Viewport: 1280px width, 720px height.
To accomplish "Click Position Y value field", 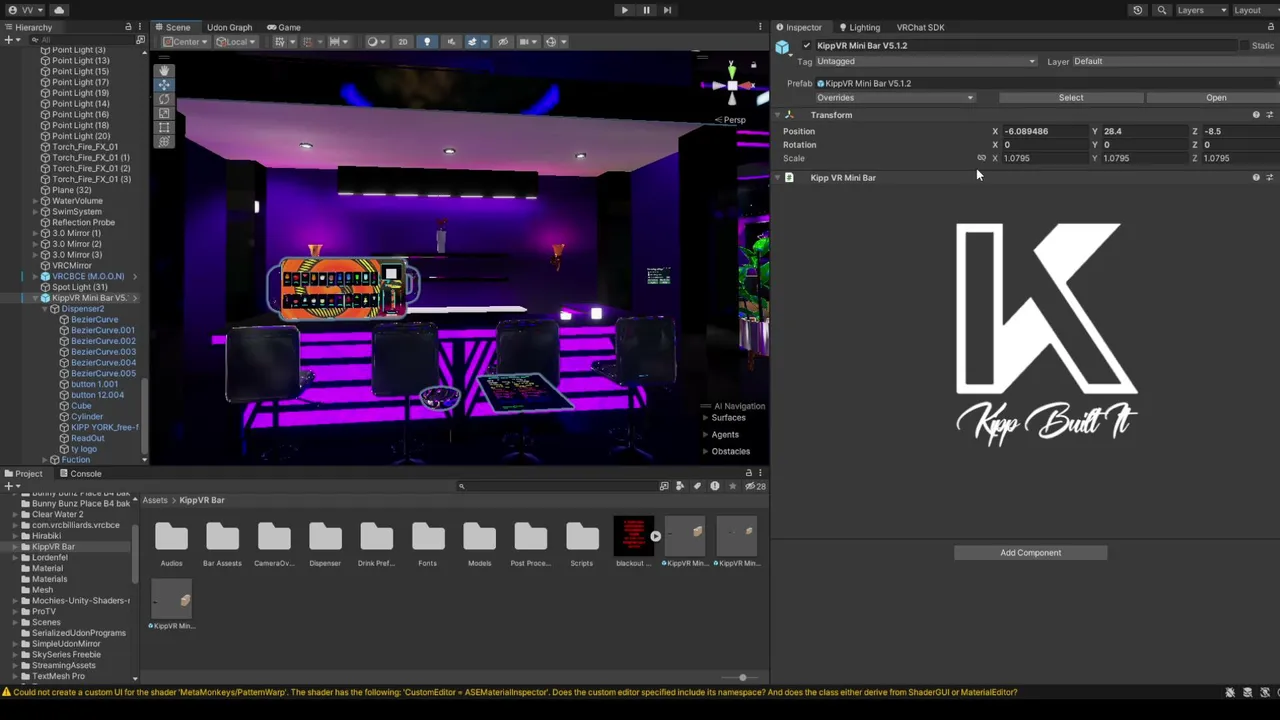I will coord(1144,131).
